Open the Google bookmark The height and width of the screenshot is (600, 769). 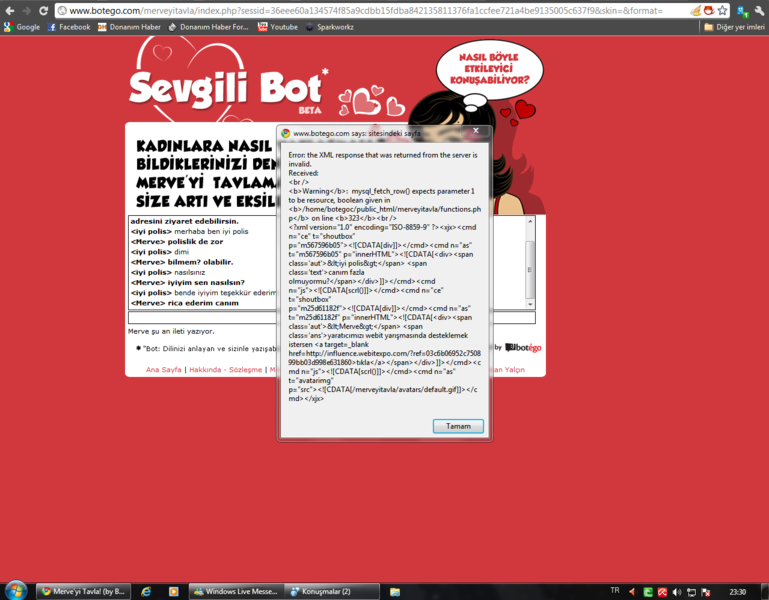pyautogui.click(x=22, y=27)
